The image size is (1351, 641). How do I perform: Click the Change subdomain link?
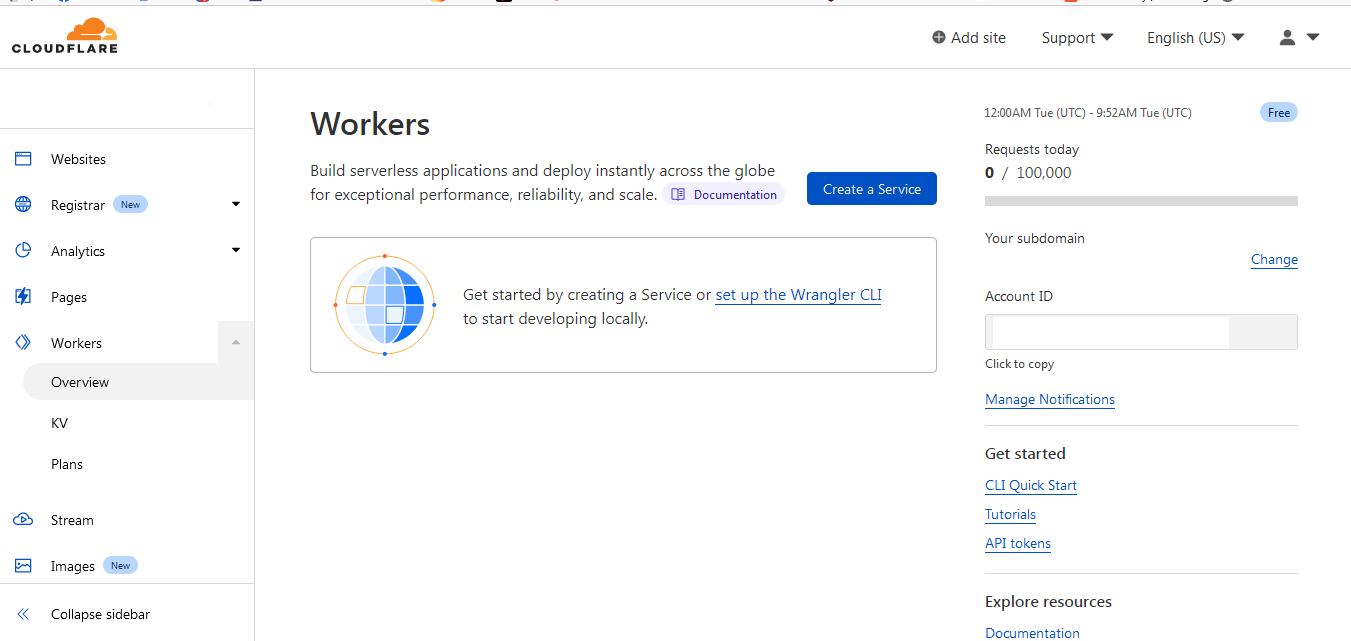pos(1274,259)
